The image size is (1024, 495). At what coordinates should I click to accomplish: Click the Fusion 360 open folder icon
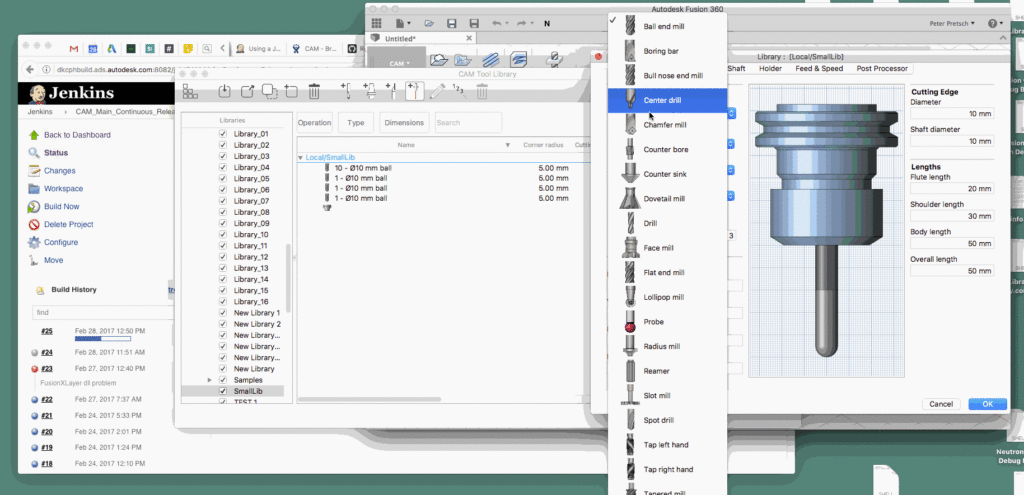click(429, 24)
